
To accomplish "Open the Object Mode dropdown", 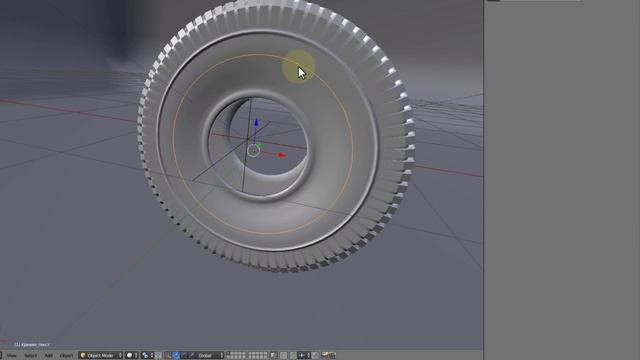I will click(101, 356).
